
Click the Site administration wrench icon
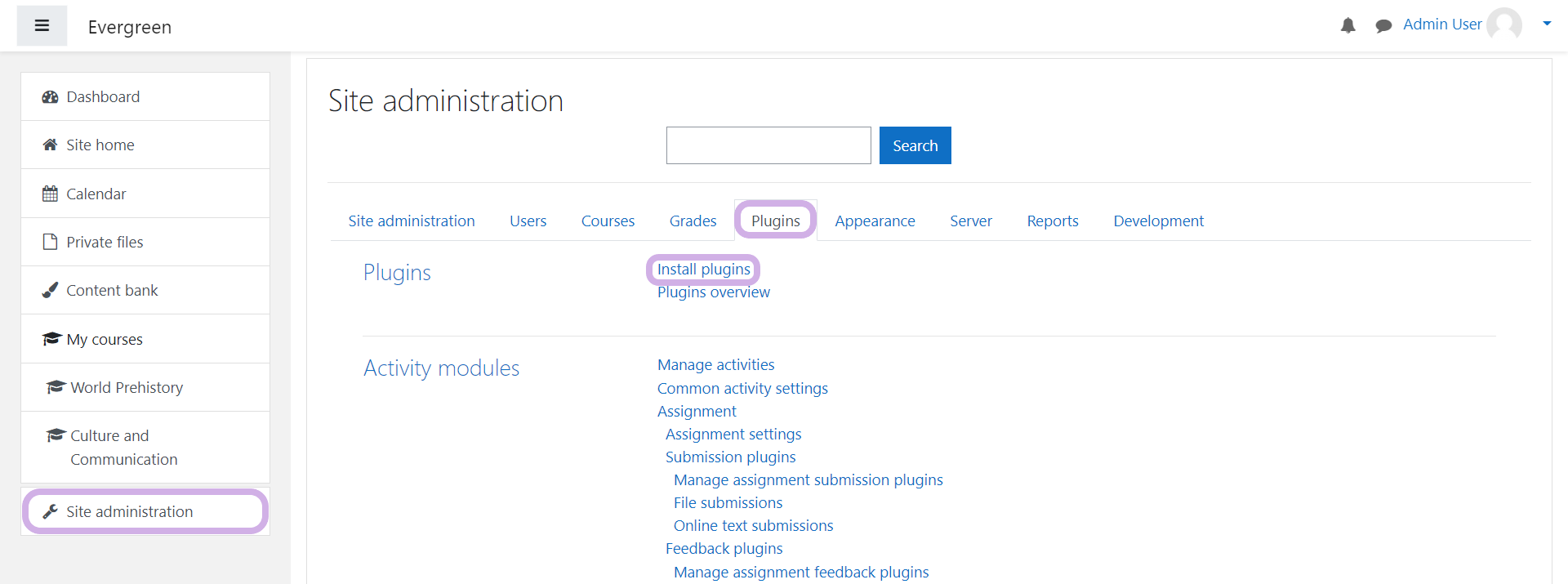pyautogui.click(x=50, y=511)
